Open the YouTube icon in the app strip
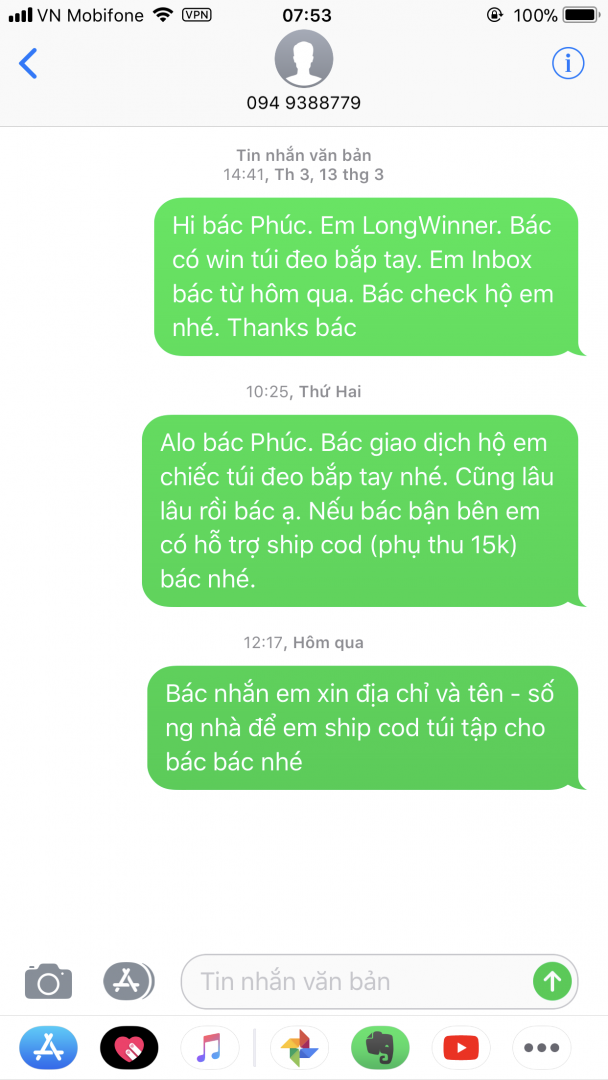 click(x=461, y=1048)
